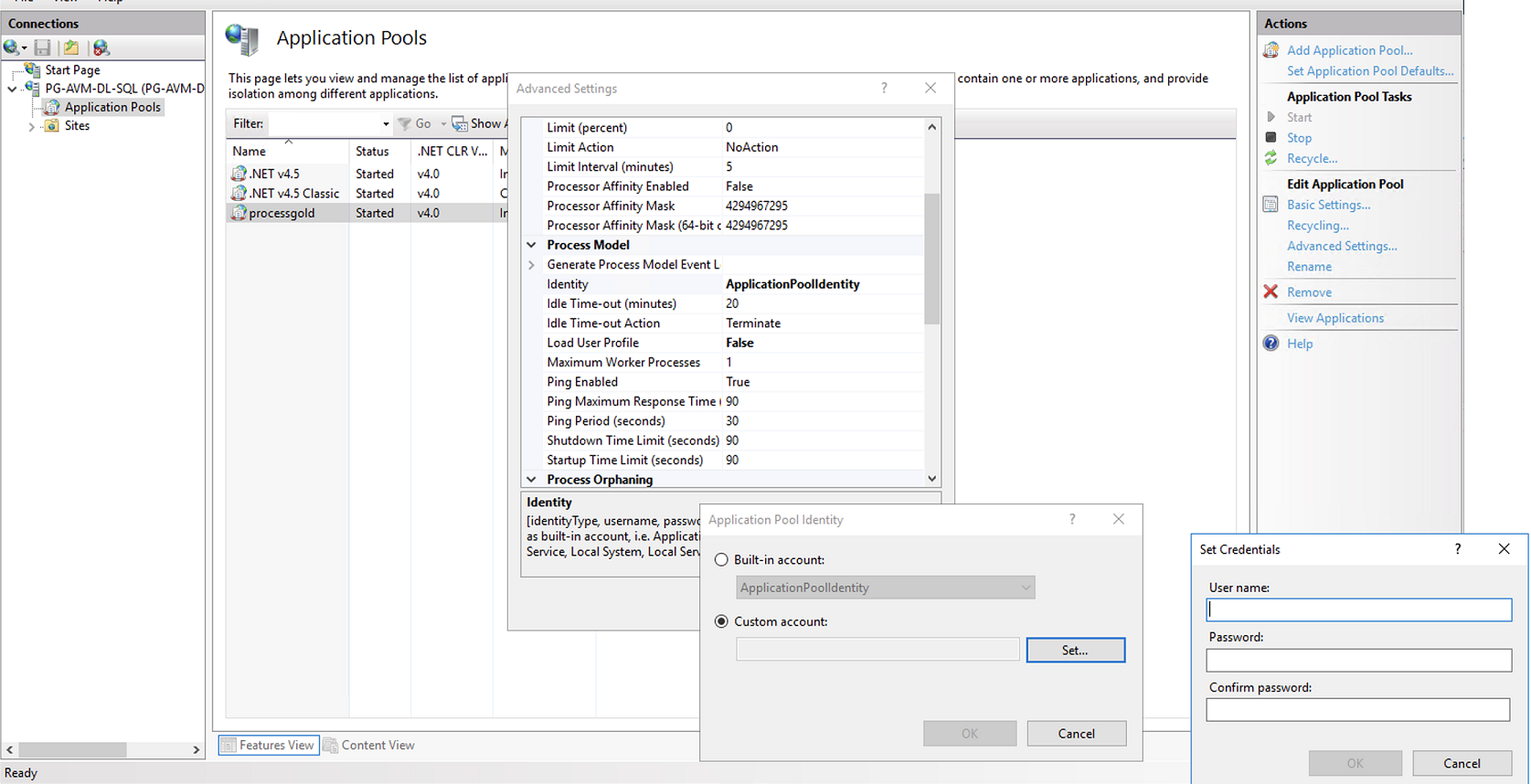Switch to Content View tab
The width and height of the screenshot is (1531, 784).
tap(369, 746)
